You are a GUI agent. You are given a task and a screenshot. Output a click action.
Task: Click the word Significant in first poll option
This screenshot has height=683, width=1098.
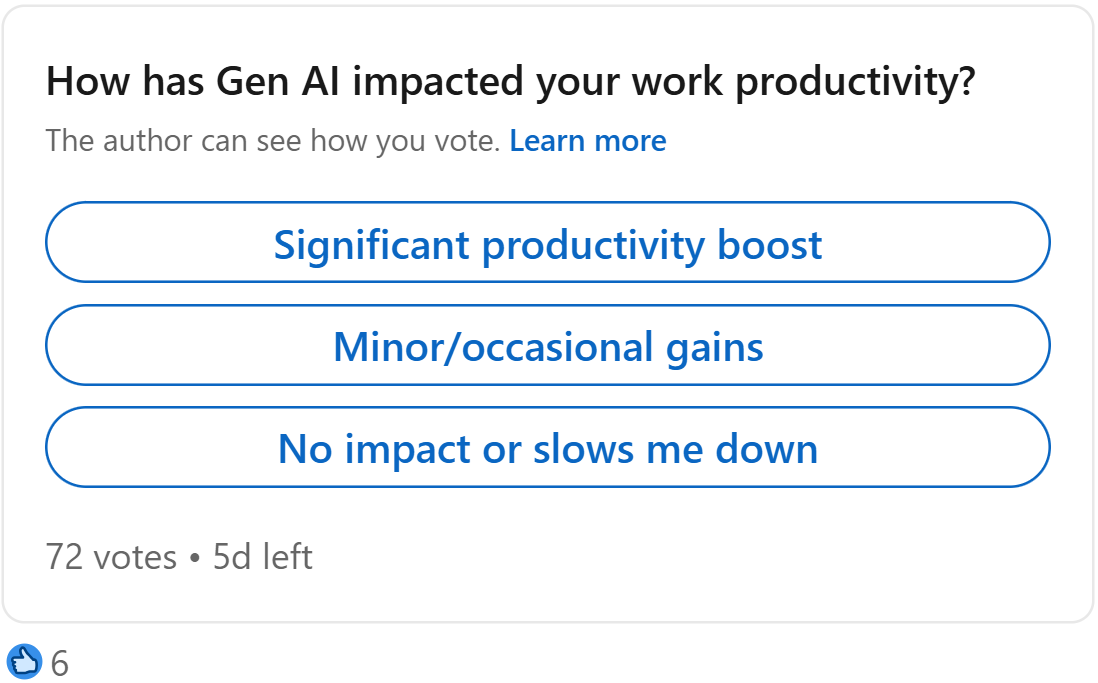pos(372,244)
